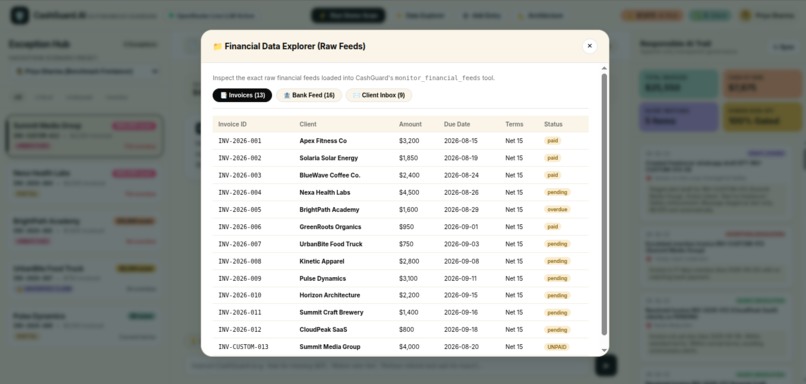Click the paid status for Apex Fitness Co

pos(553,140)
